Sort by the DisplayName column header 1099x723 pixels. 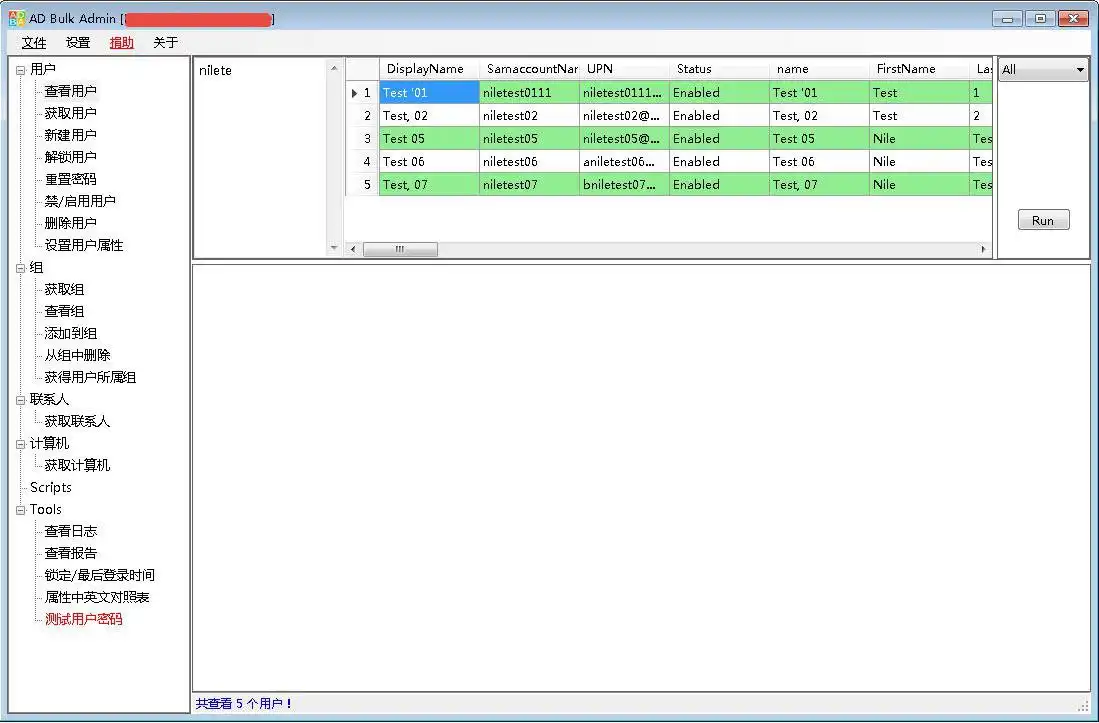430,69
